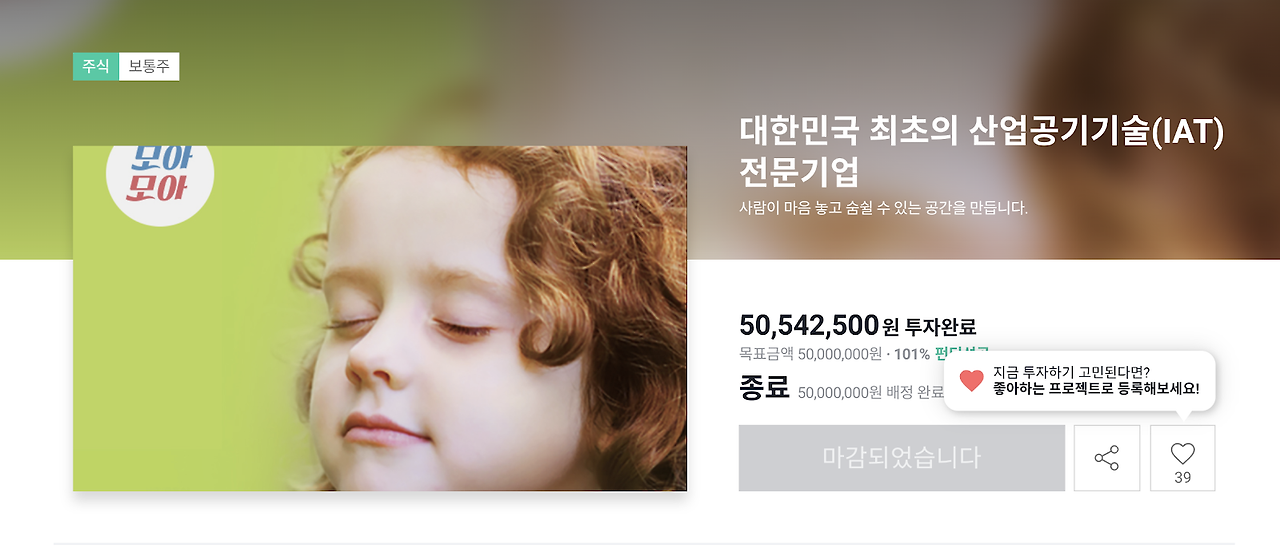This screenshot has width=1280, height=560.
Task: Click the grey 마감되었습니다 button
Action: 901,458
